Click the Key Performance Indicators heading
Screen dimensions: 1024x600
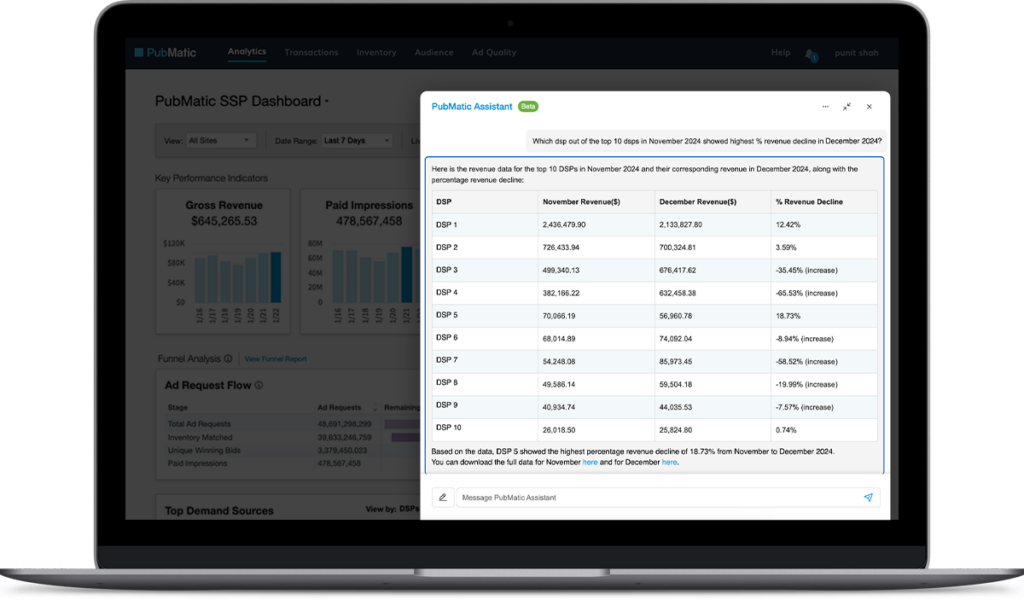[211, 178]
